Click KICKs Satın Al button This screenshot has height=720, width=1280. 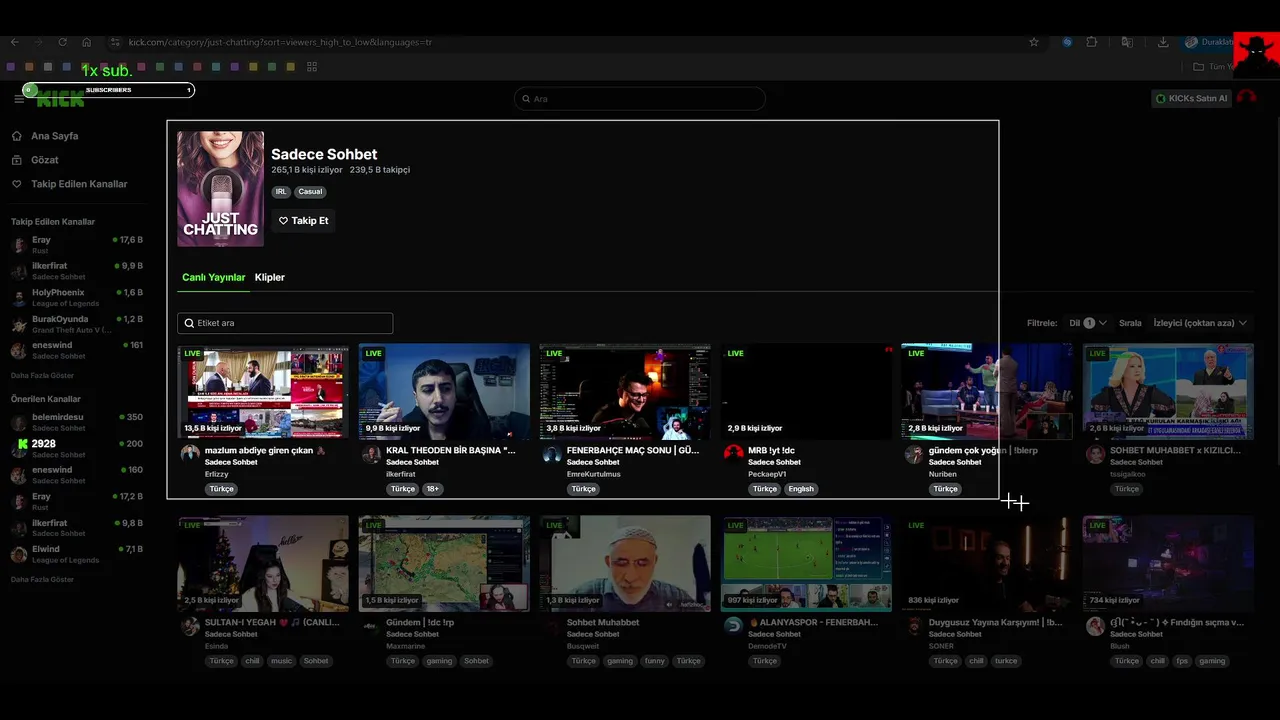[1191, 98]
